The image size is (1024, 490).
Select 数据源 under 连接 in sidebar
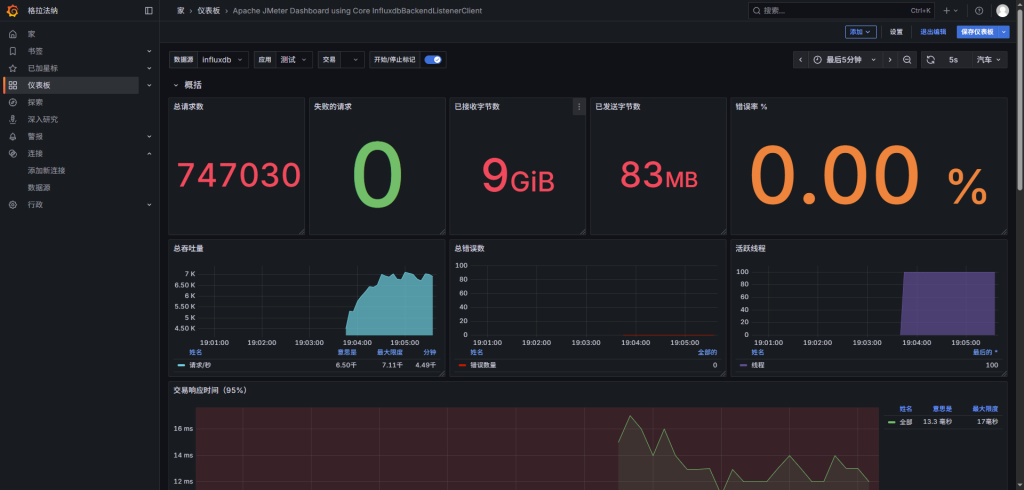[x=39, y=187]
